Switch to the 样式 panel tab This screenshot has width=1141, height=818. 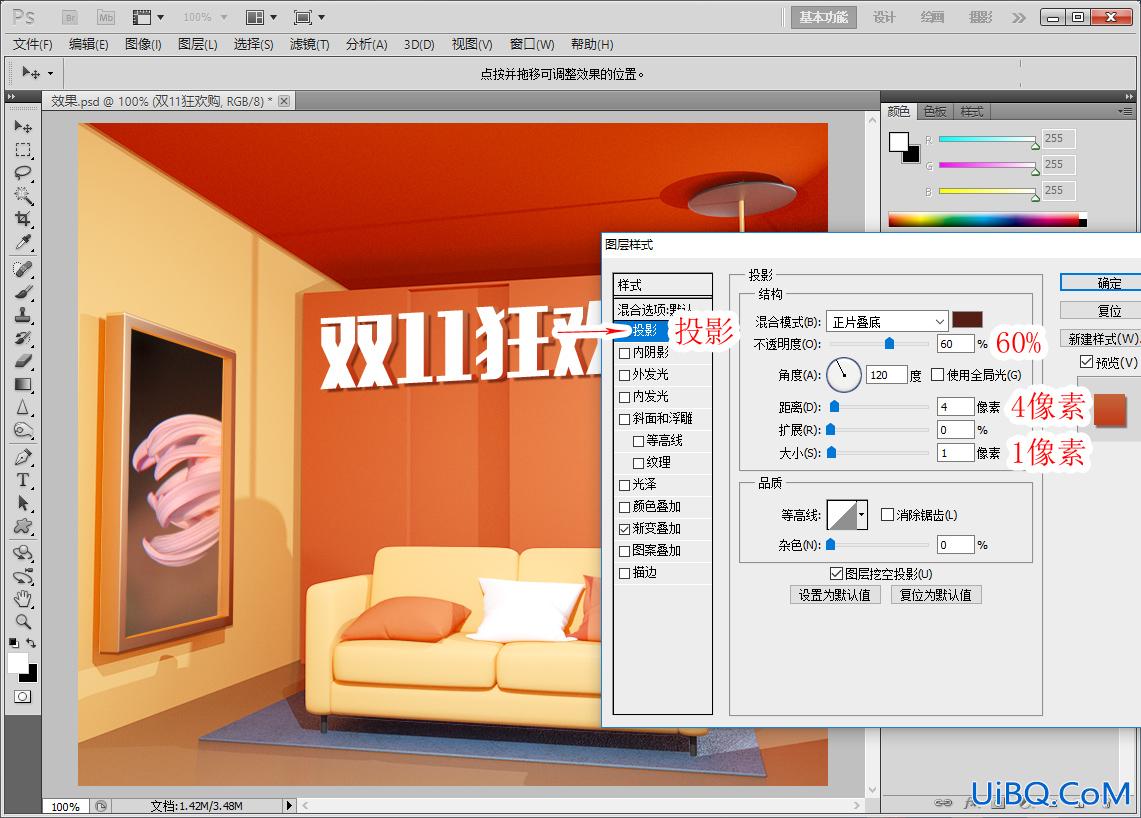971,111
